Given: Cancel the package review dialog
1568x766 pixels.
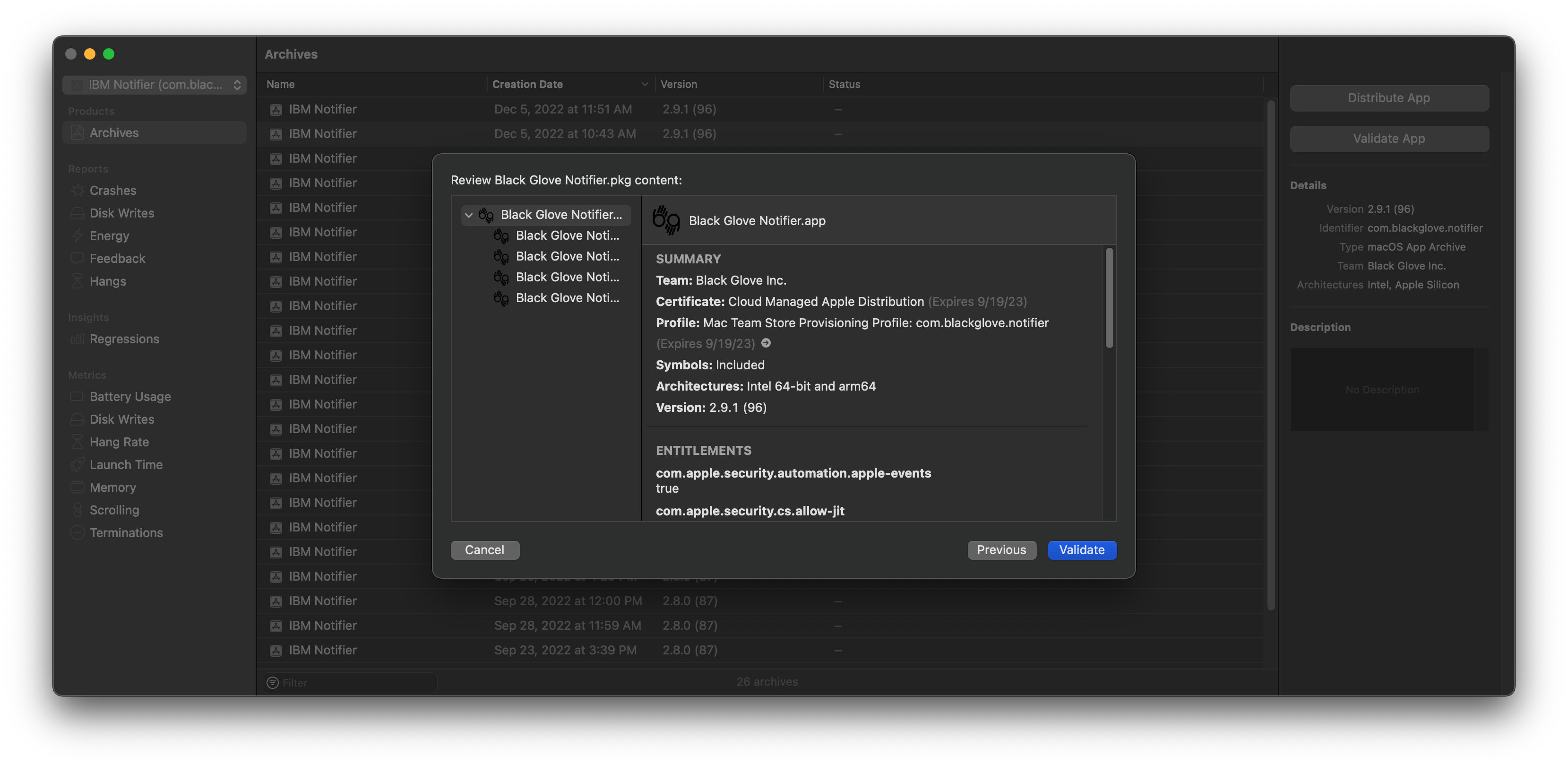Looking at the screenshot, I should (x=484, y=550).
